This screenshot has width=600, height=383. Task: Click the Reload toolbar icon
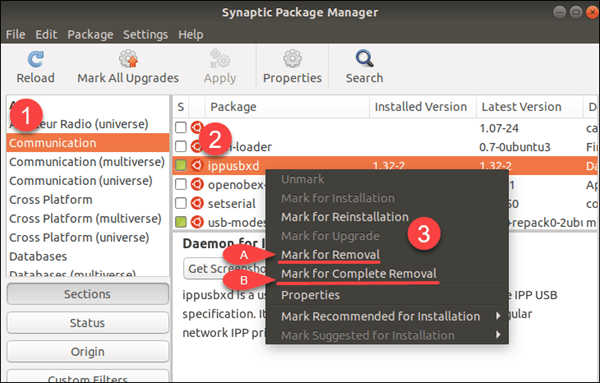click(36, 59)
